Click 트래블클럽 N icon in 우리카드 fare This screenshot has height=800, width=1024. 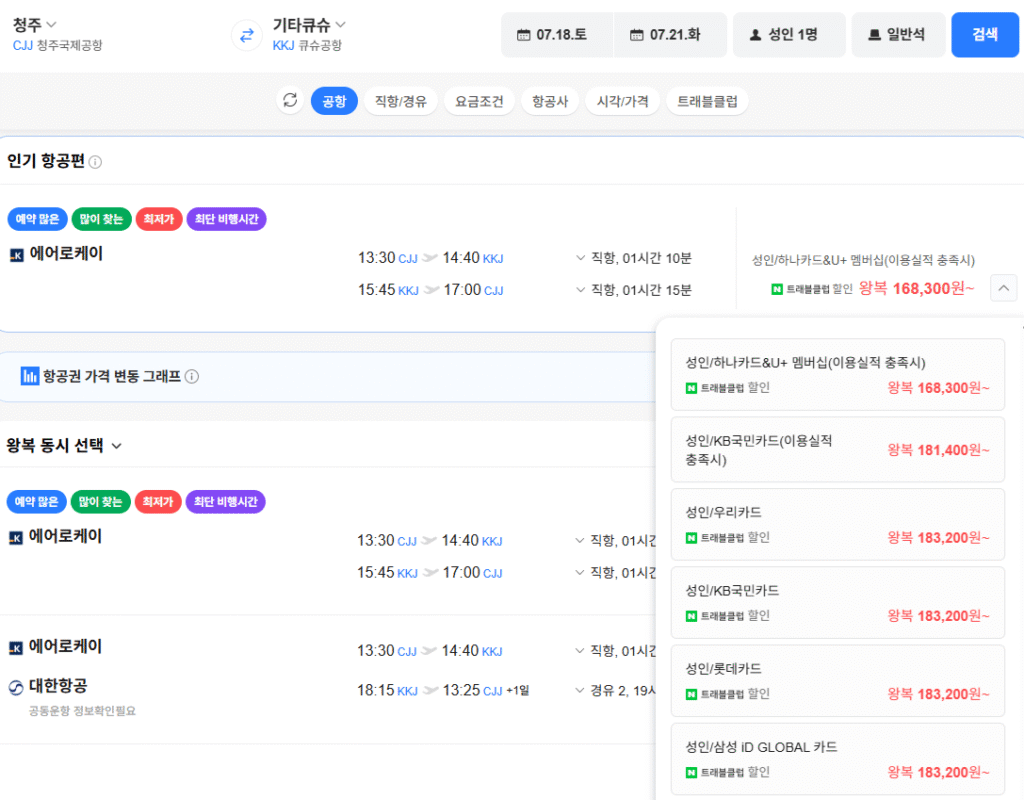pos(691,538)
